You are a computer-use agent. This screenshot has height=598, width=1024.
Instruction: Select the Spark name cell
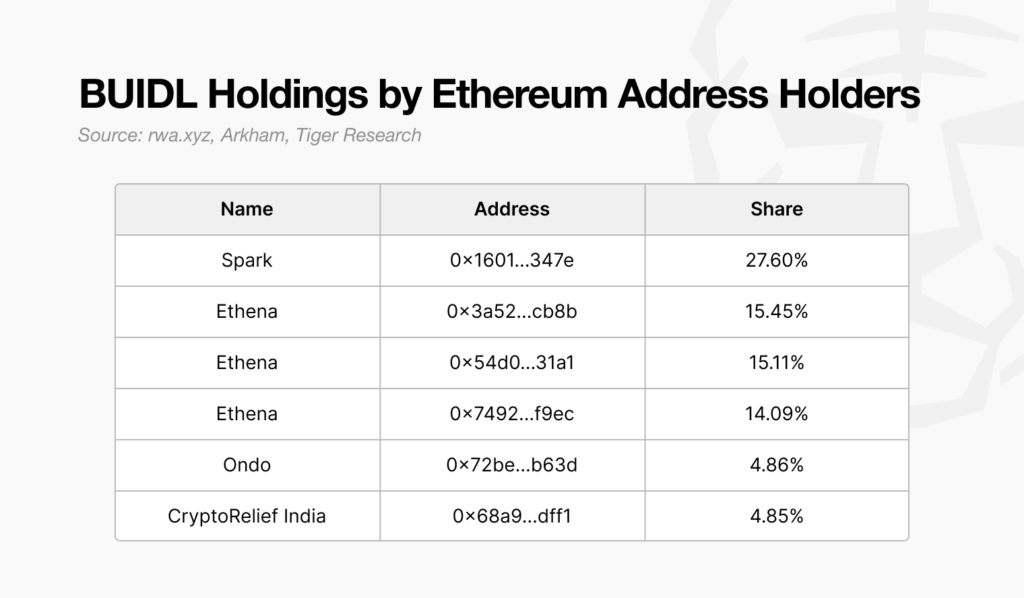point(247,260)
